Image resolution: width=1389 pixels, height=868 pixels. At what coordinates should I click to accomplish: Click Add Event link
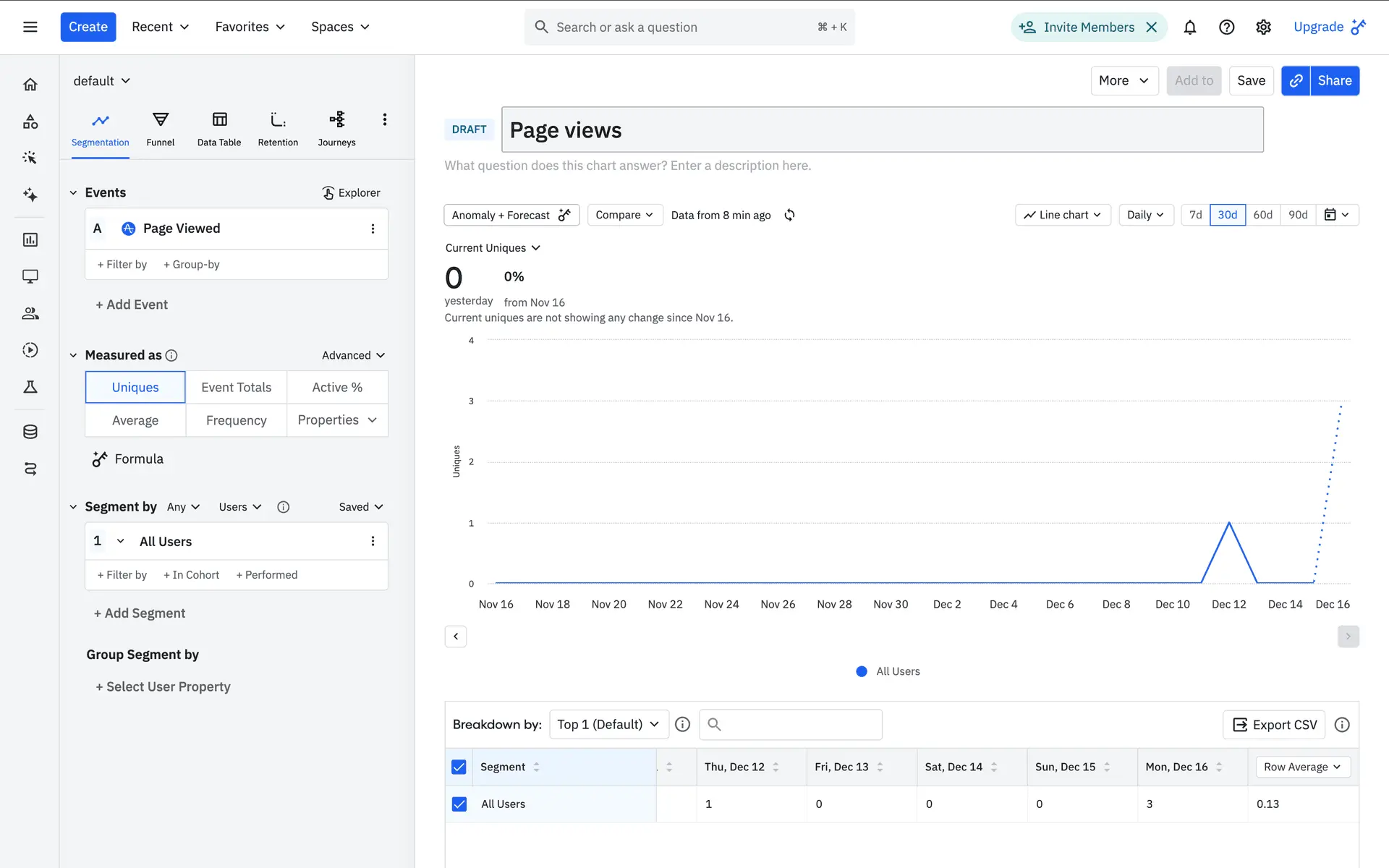pos(132,305)
